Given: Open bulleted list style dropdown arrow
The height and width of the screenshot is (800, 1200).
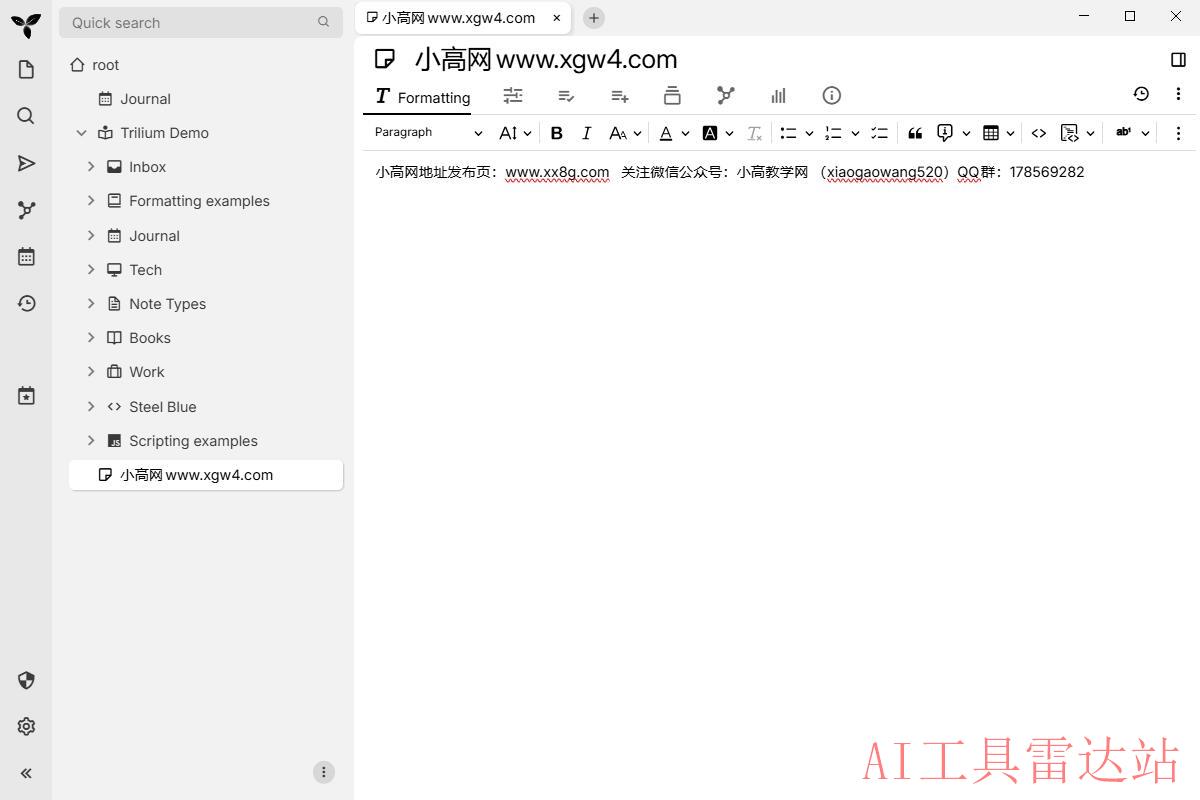Looking at the screenshot, I should point(809,133).
